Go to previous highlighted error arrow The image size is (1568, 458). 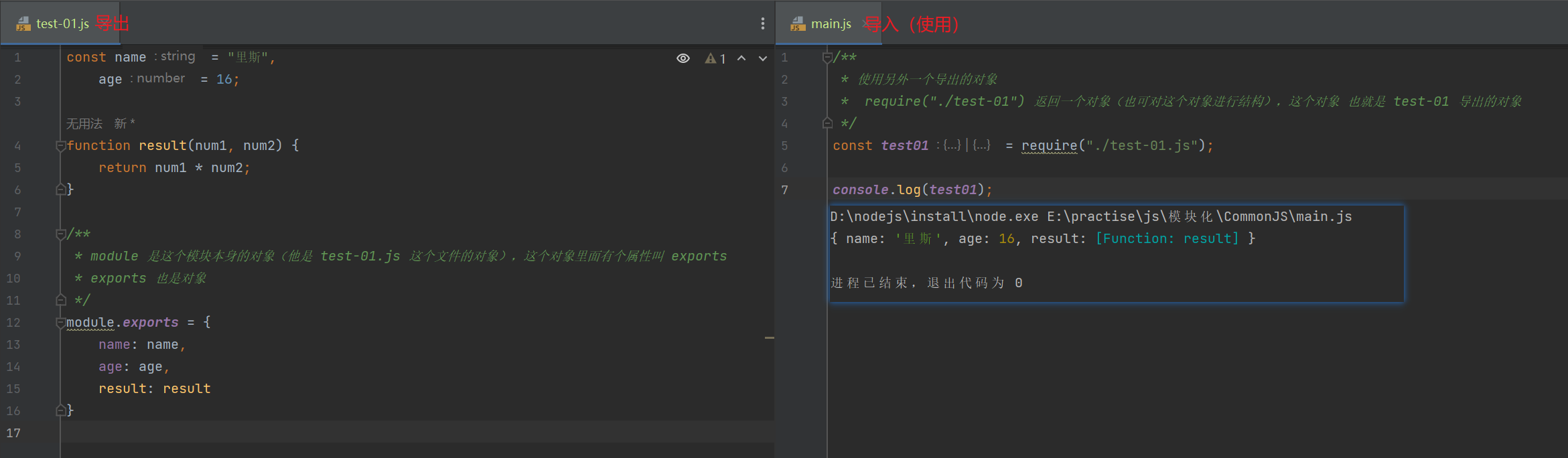point(741,58)
